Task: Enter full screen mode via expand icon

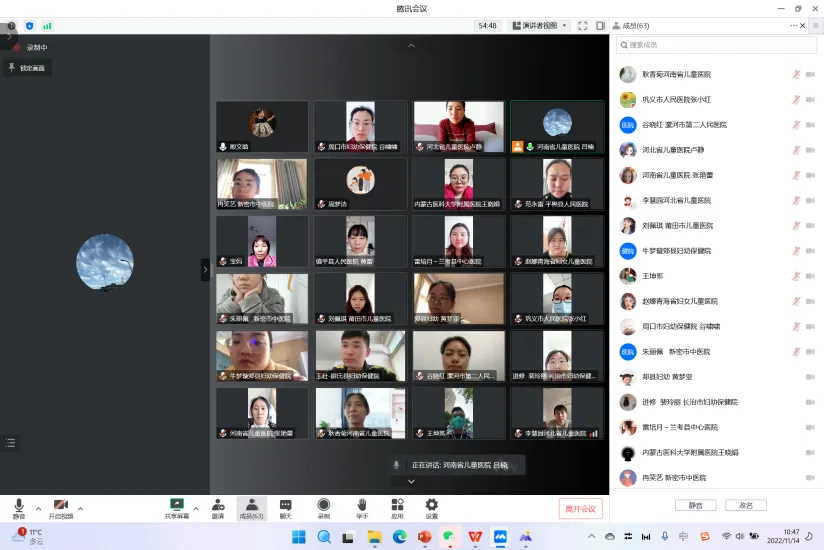Action: pos(584,25)
